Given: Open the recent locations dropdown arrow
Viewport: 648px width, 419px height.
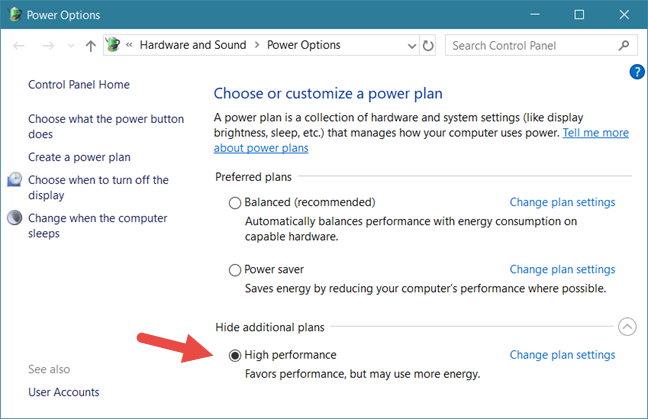Looking at the screenshot, I should [x=71, y=45].
